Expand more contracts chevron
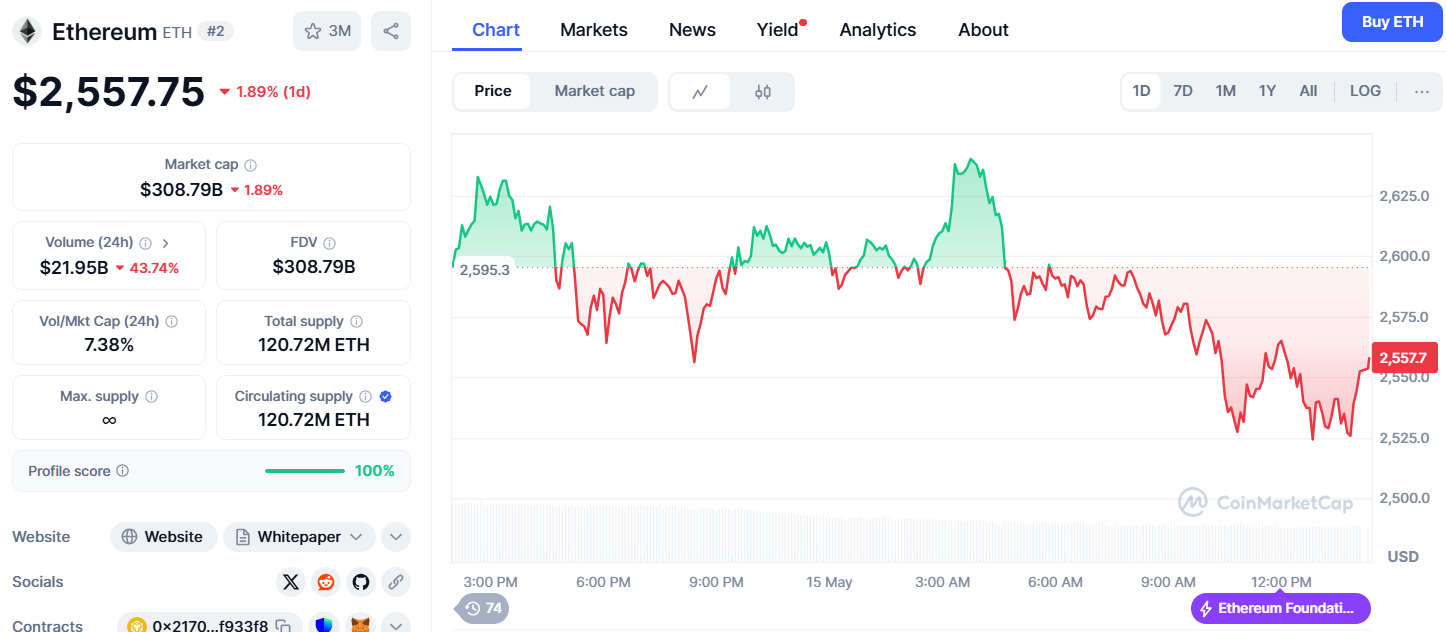This screenshot has width=1446, height=632. click(x=396, y=626)
